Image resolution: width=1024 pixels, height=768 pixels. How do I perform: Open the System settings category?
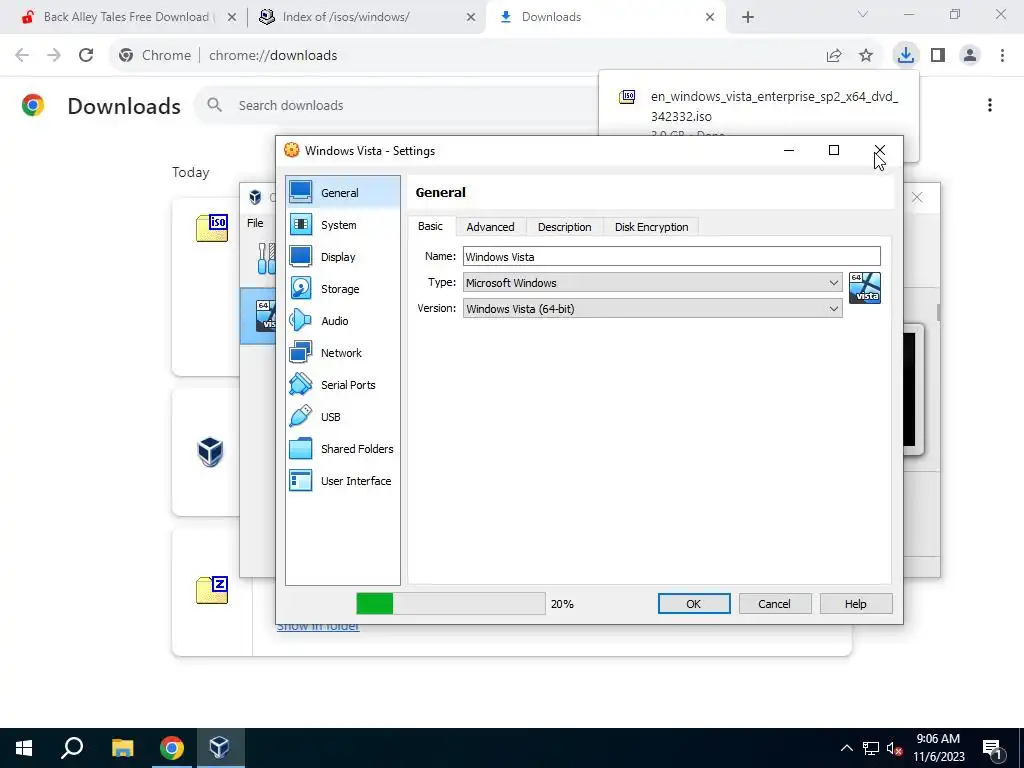(343, 225)
